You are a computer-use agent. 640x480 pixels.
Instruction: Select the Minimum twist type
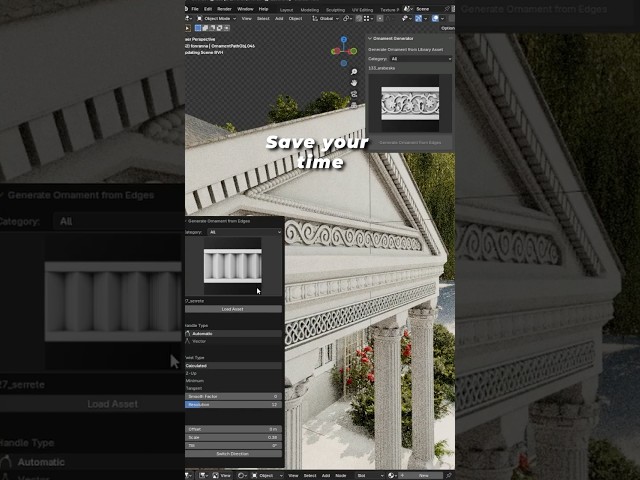coord(233,381)
